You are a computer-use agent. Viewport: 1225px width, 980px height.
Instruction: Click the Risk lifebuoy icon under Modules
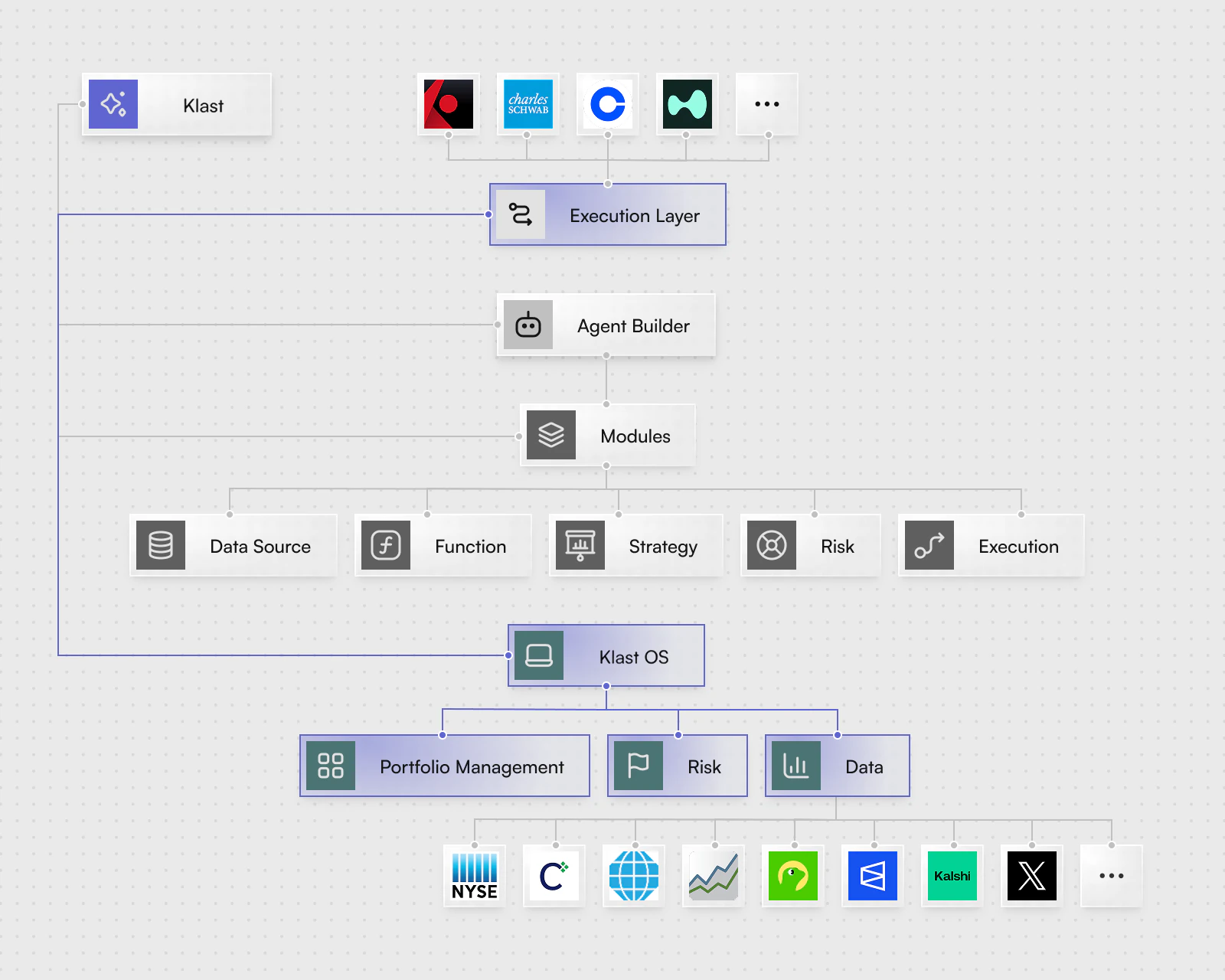point(772,545)
